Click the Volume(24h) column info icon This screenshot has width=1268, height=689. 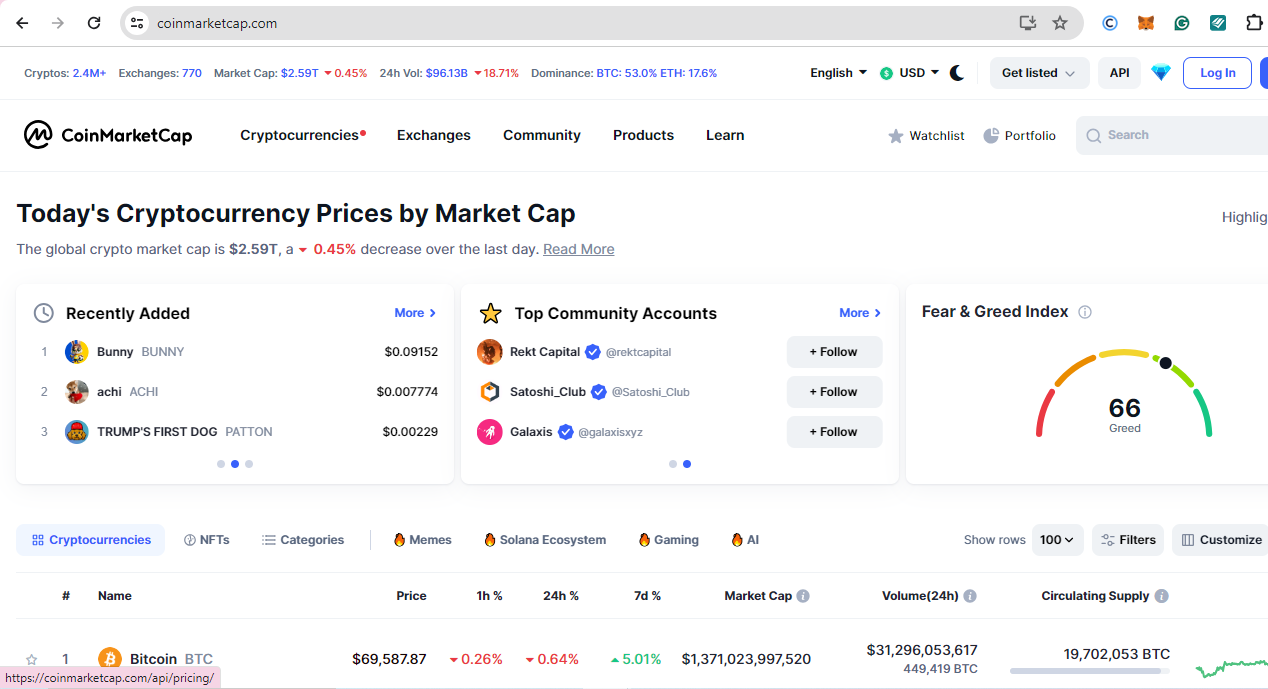click(970, 596)
